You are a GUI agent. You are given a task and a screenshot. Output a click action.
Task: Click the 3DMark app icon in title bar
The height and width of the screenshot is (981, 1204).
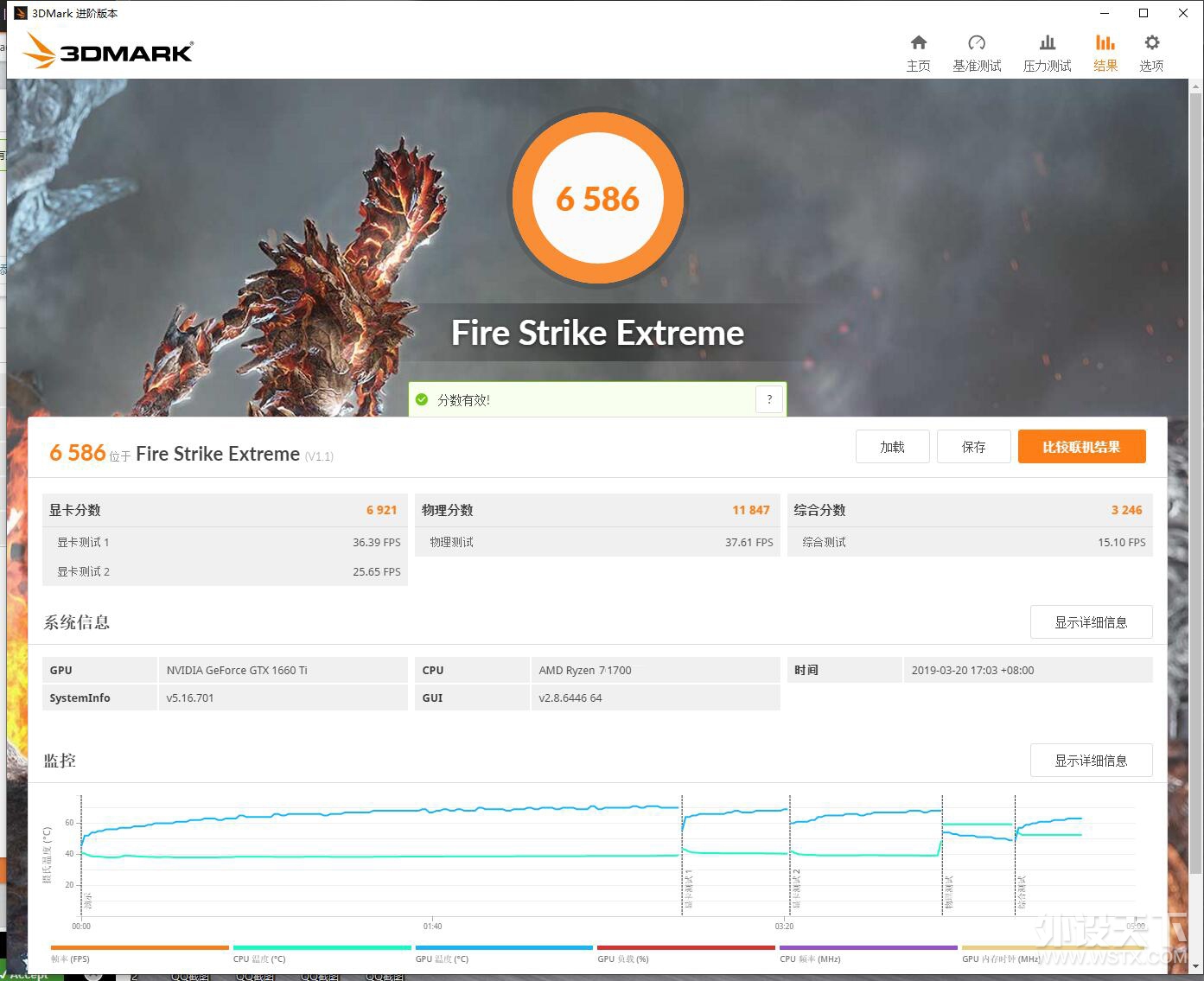coord(21,13)
